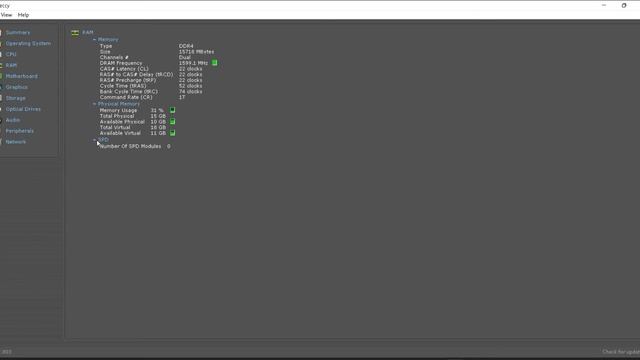640x360 pixels.
Task: Click the 1599.1 MHz value
Action: point(193,63)
